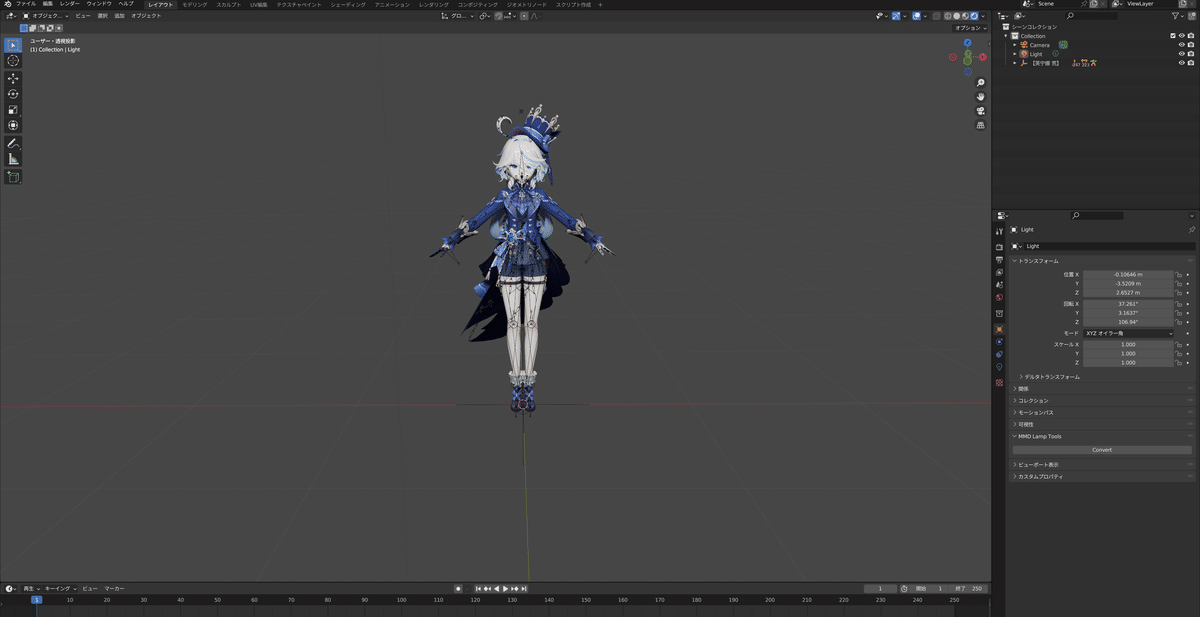Open the Render properties tab

999,247
